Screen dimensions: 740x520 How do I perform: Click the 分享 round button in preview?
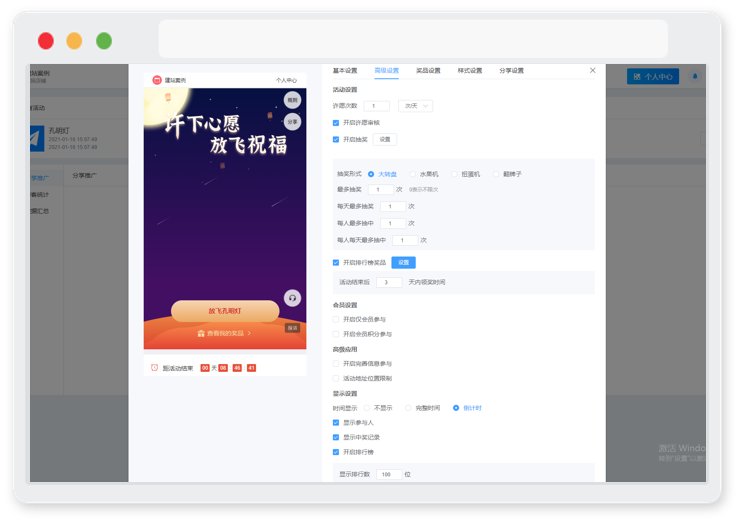[x=293, y=122]
